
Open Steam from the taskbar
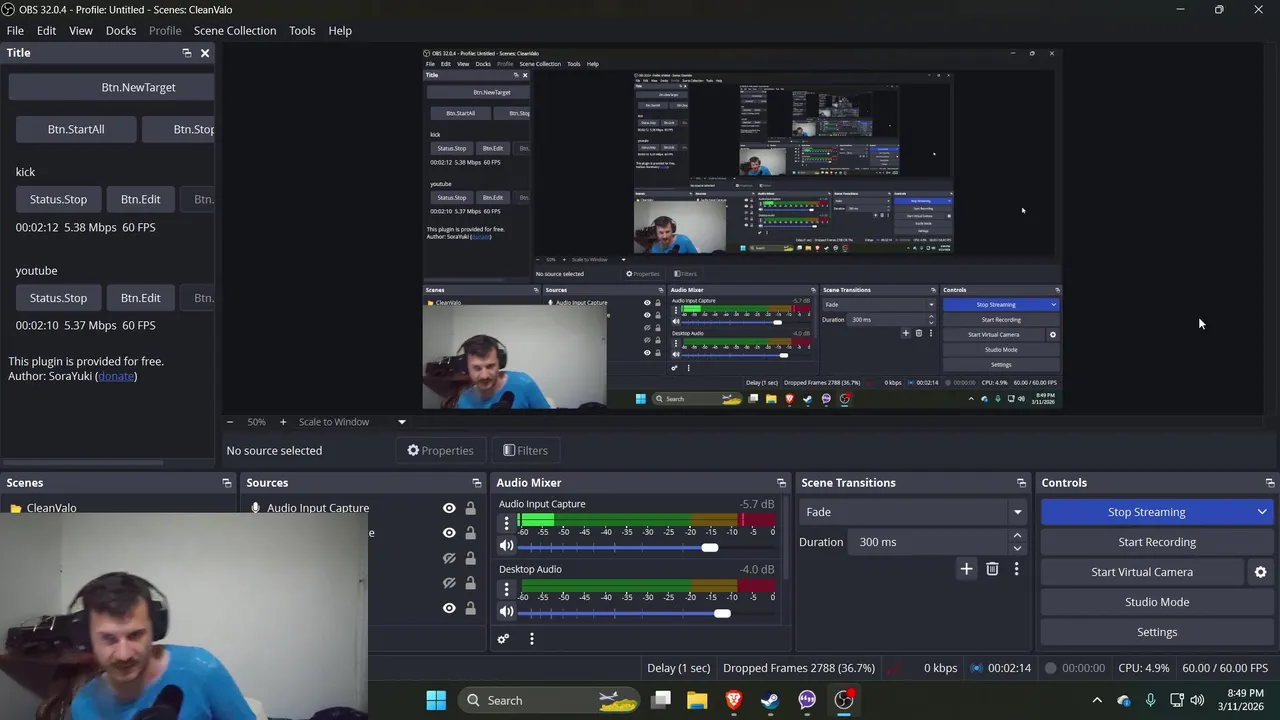point(770,700)
